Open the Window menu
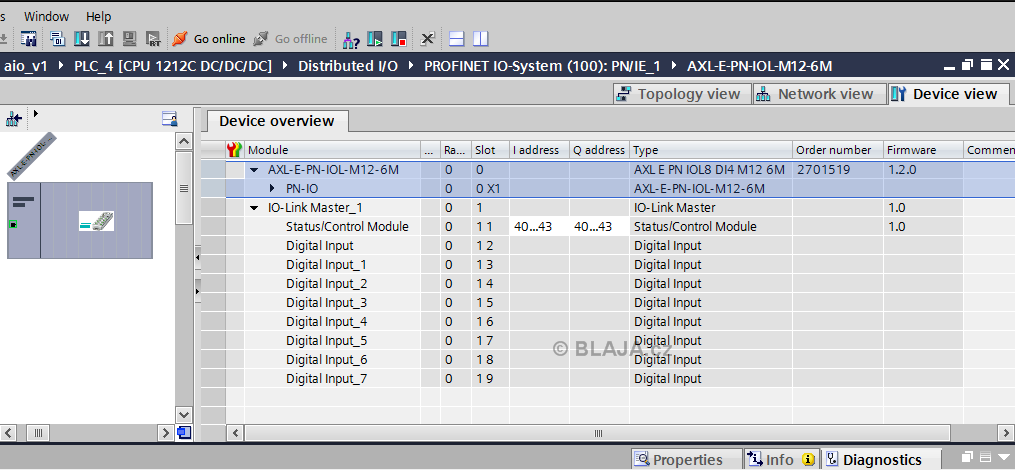 tap(47, 16)
